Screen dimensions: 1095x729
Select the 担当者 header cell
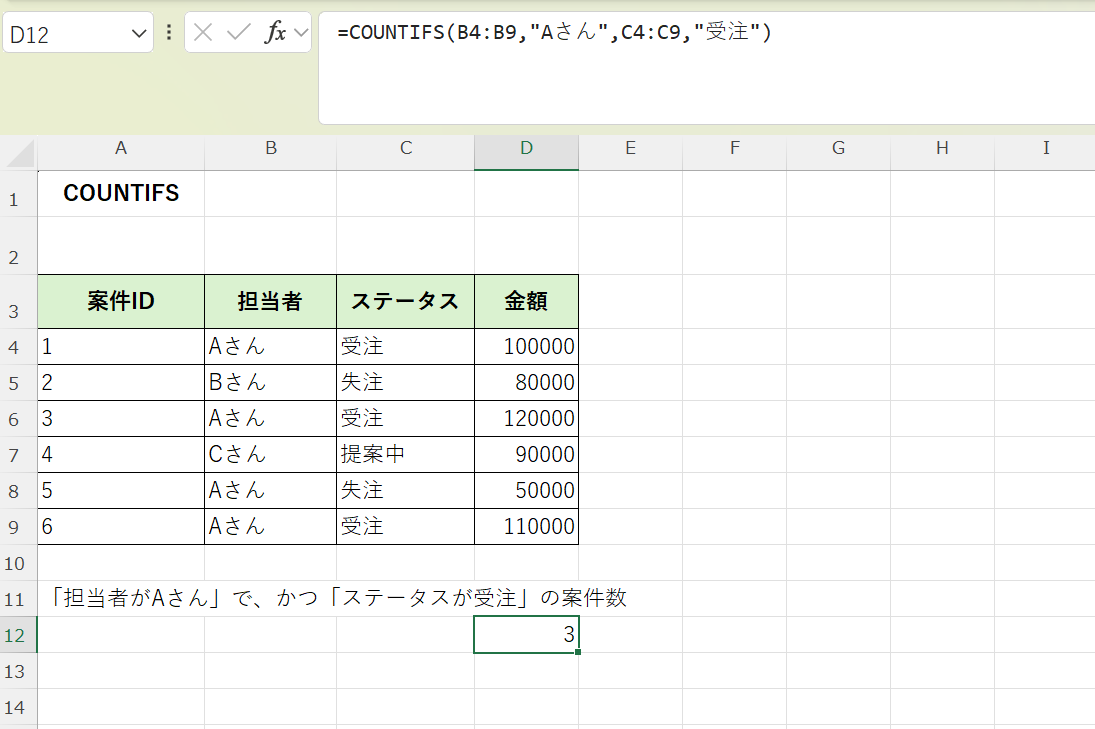(x=270, y=301)
